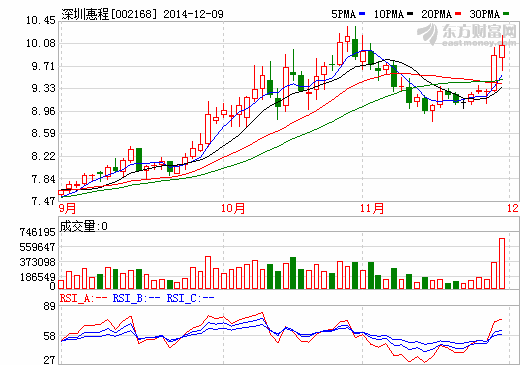Click the 20PMA red legend swatch

458,14
